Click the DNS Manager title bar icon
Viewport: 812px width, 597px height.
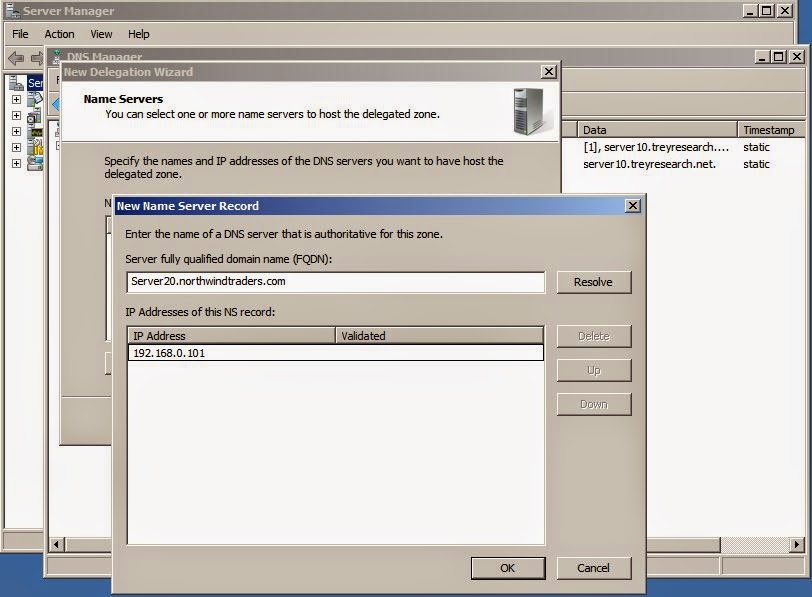pos(57,56)
